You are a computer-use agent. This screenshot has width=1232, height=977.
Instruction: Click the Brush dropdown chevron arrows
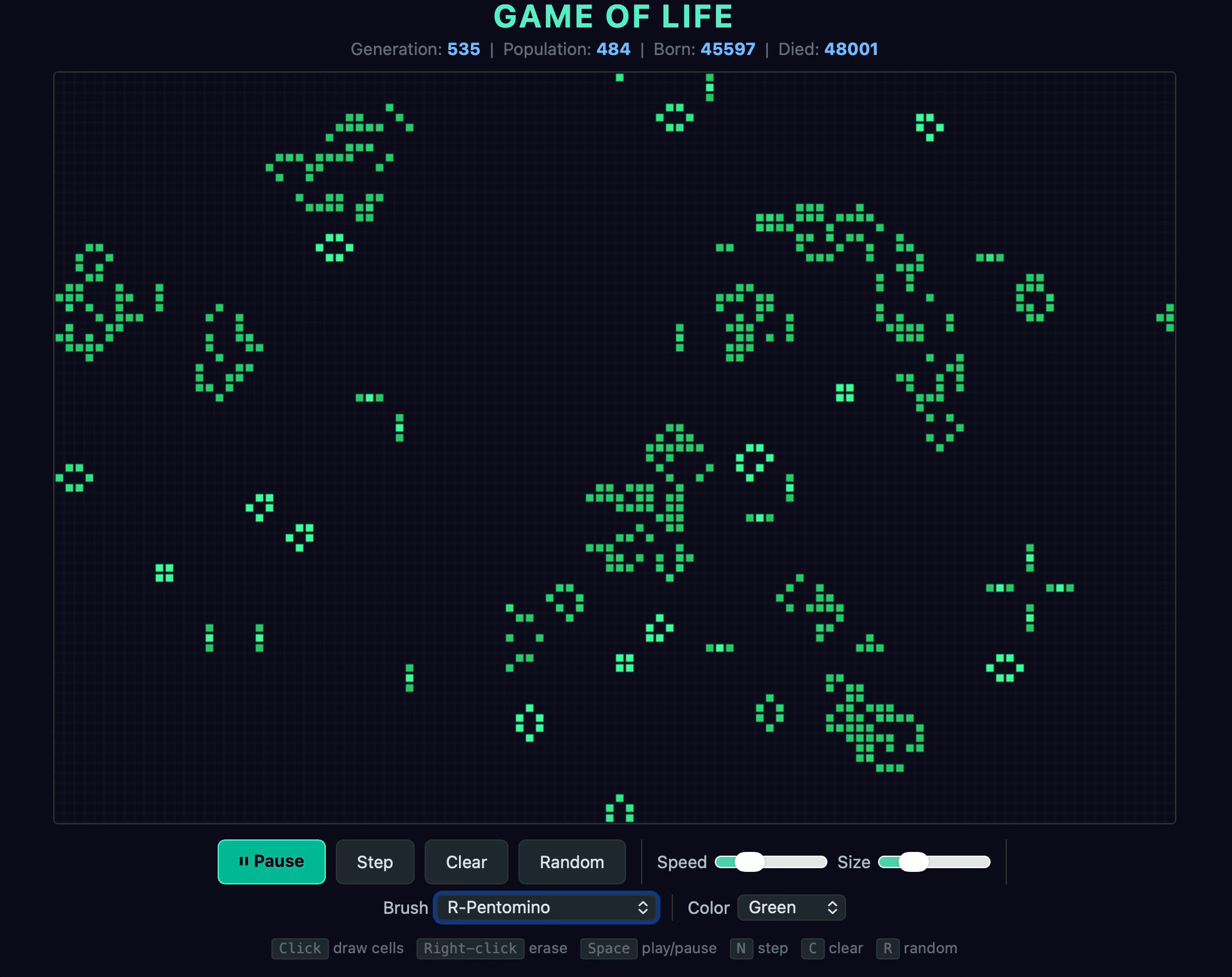[643, 908]
